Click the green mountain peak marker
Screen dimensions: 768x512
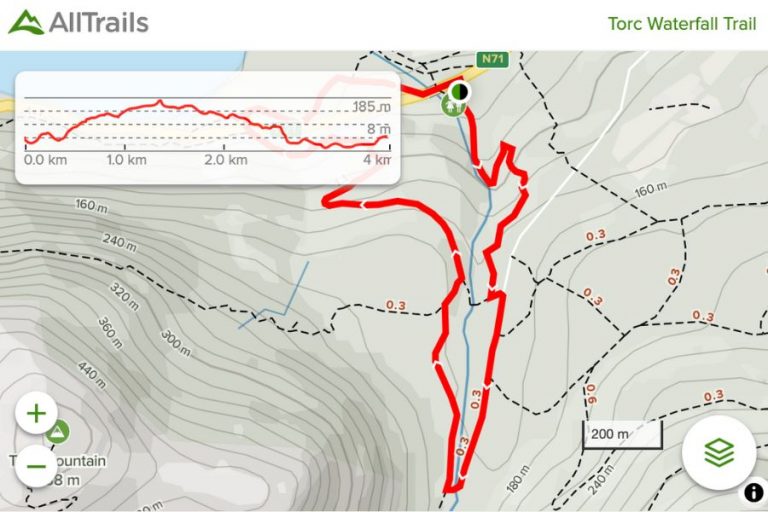point(58,432)
